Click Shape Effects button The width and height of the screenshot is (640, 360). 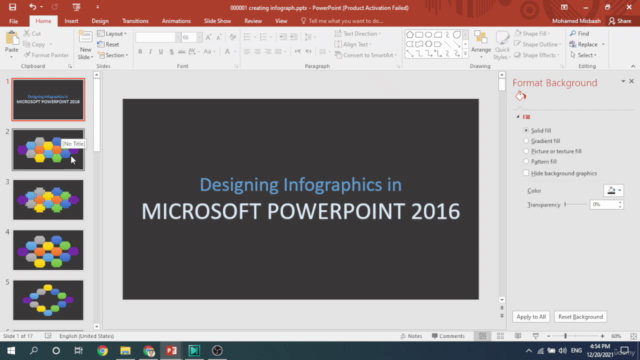click(537, 55)
